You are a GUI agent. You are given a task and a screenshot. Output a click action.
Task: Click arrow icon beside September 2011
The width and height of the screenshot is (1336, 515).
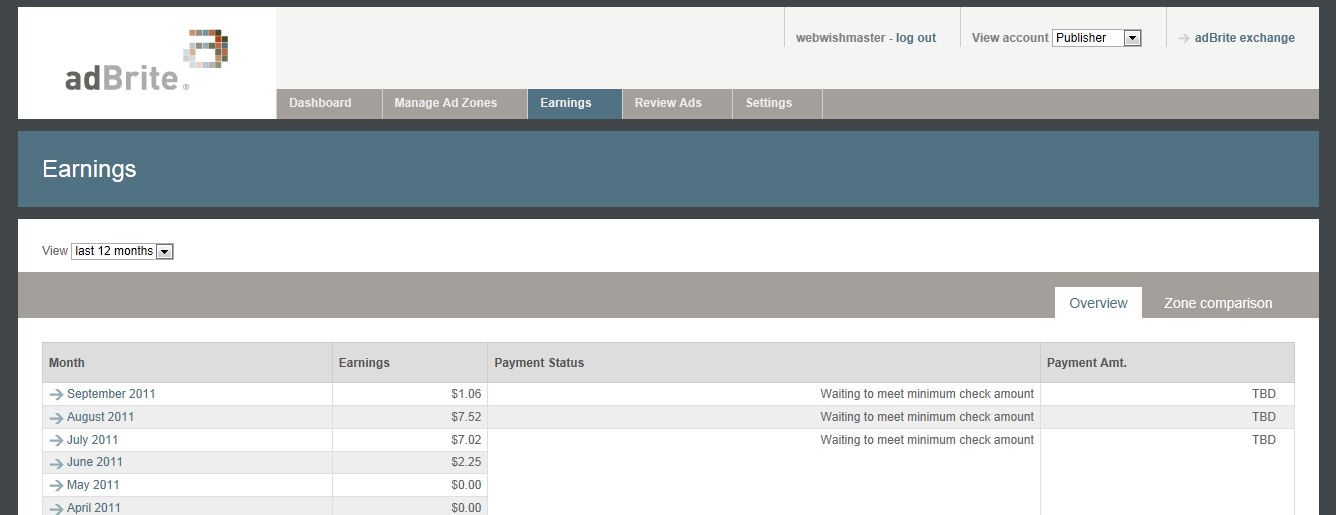coord(56,395)
